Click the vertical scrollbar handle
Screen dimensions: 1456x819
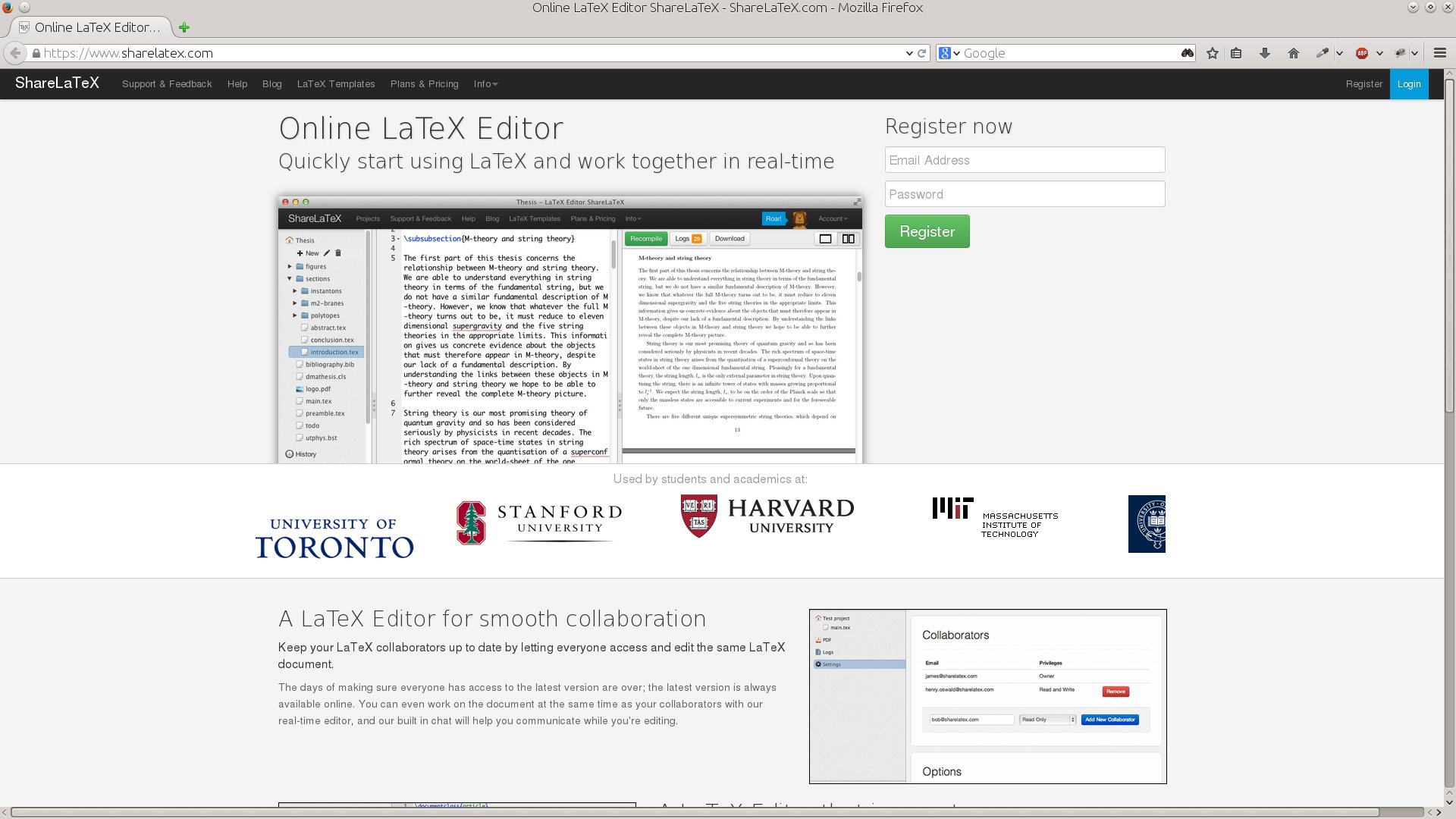(1449, 246)
